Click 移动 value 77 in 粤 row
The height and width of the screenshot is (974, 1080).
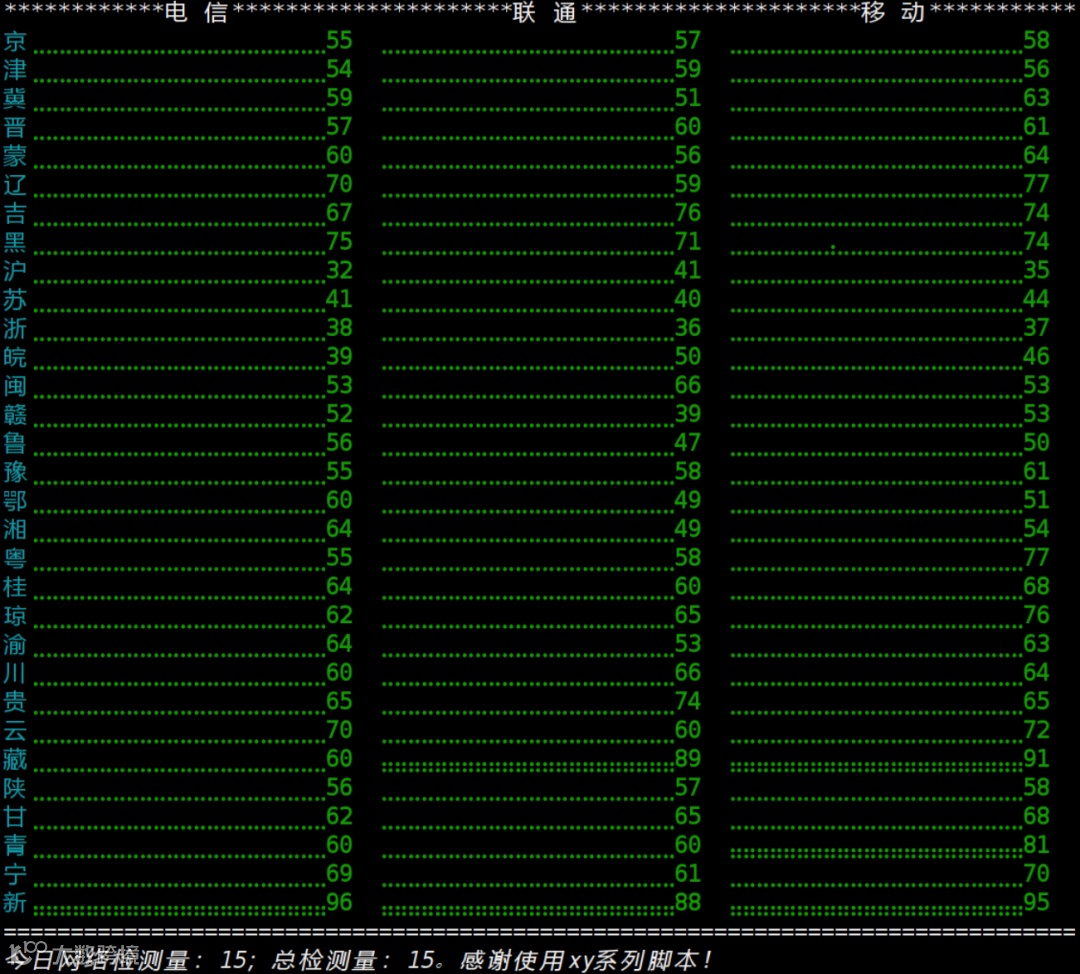tap(1037, 557)
